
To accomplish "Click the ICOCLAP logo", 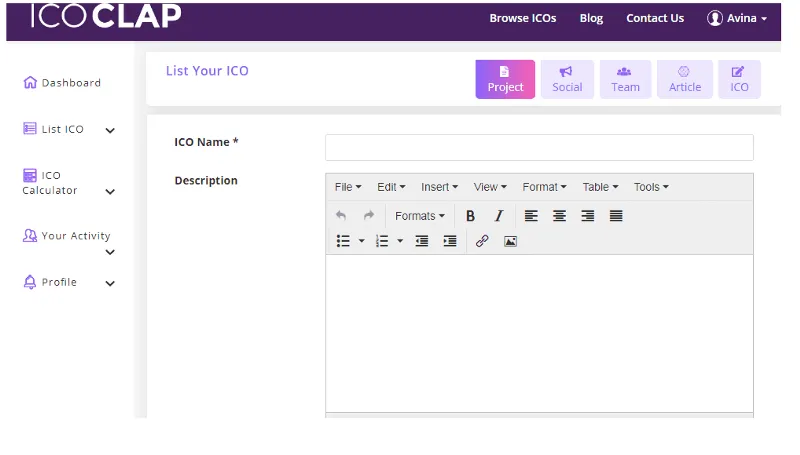I will click(106, 16).
